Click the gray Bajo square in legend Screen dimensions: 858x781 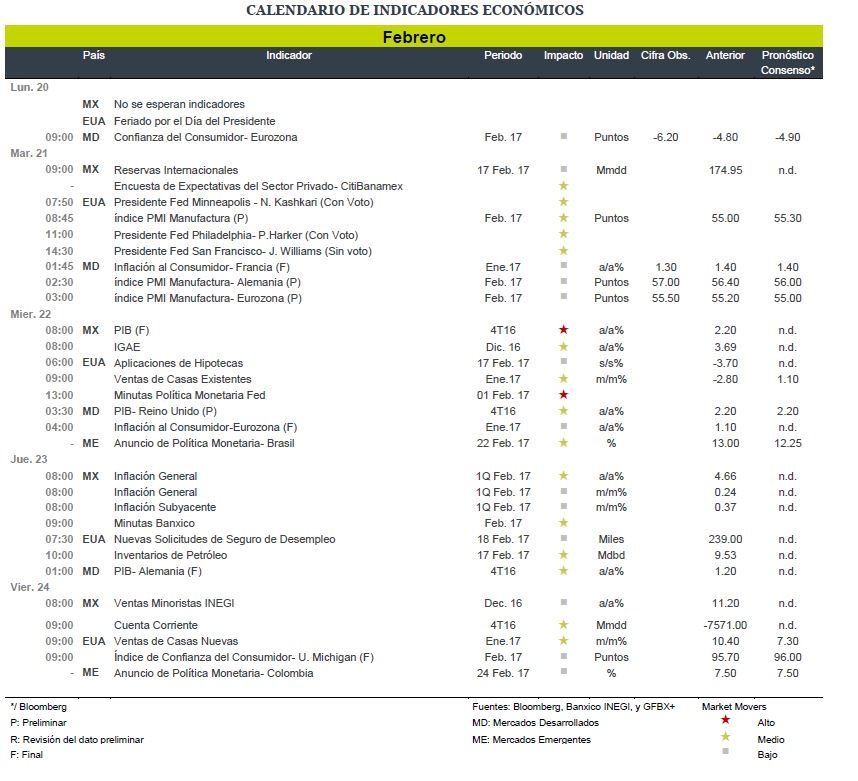726,751
